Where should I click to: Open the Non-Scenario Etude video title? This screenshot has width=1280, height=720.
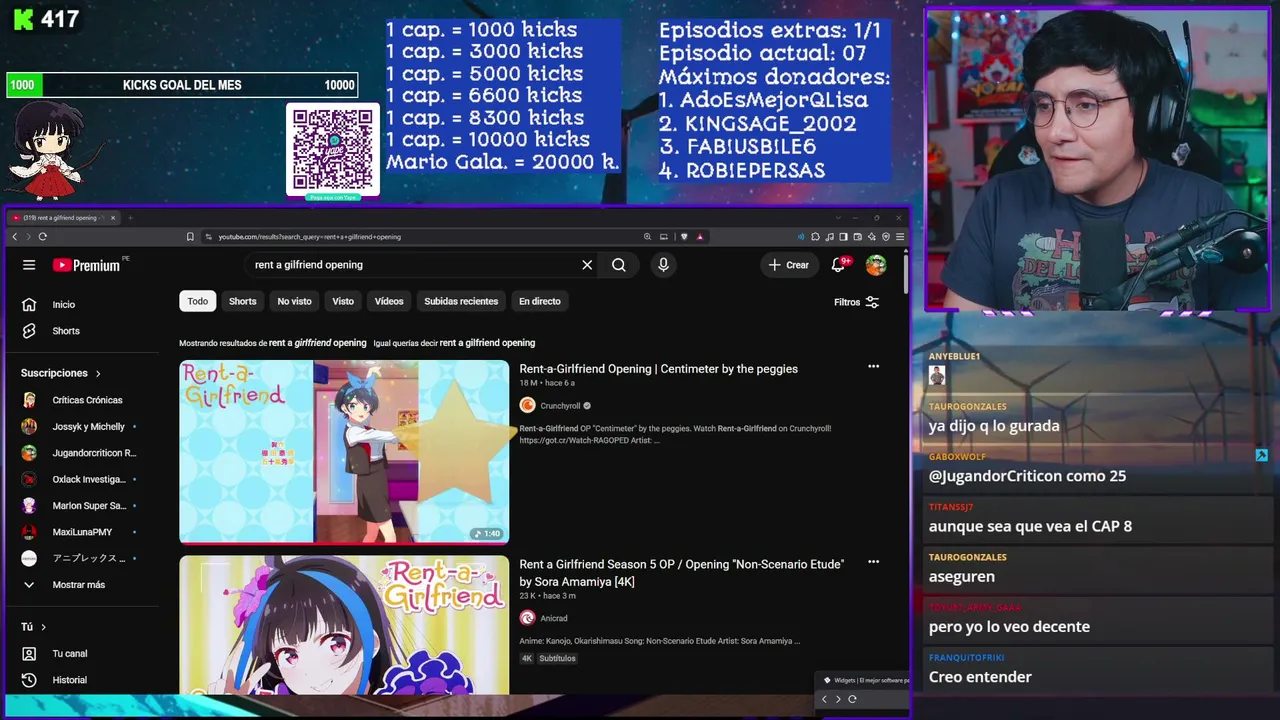click(x=681, y=573)
